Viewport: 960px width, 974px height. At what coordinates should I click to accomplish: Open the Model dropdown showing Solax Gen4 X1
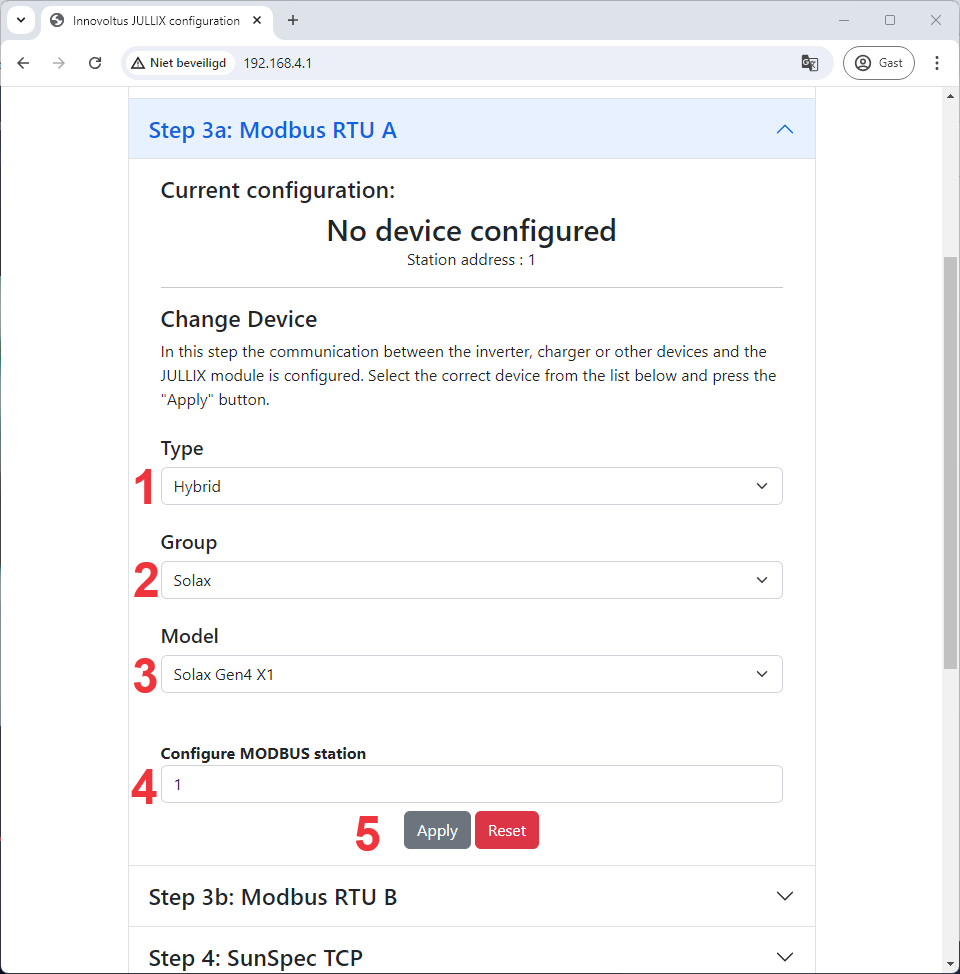coord(471,674)
